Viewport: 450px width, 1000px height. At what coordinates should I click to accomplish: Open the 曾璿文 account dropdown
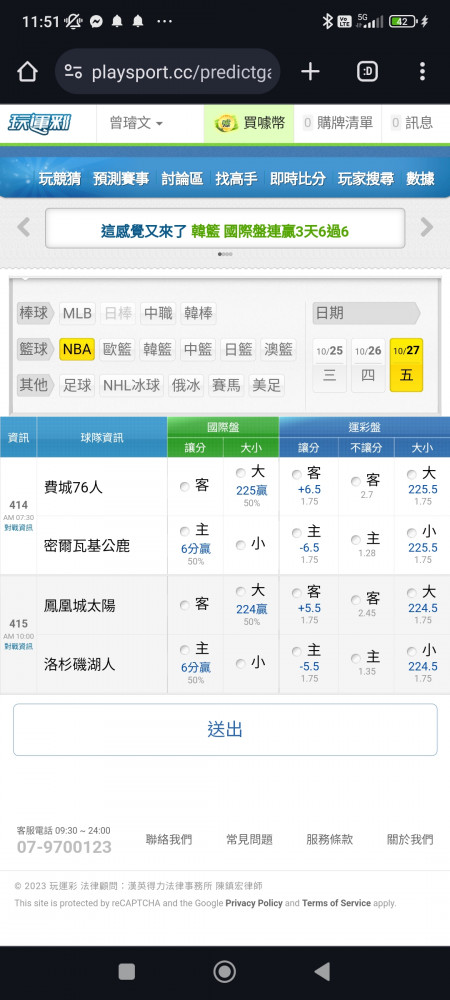pos(136,123)
